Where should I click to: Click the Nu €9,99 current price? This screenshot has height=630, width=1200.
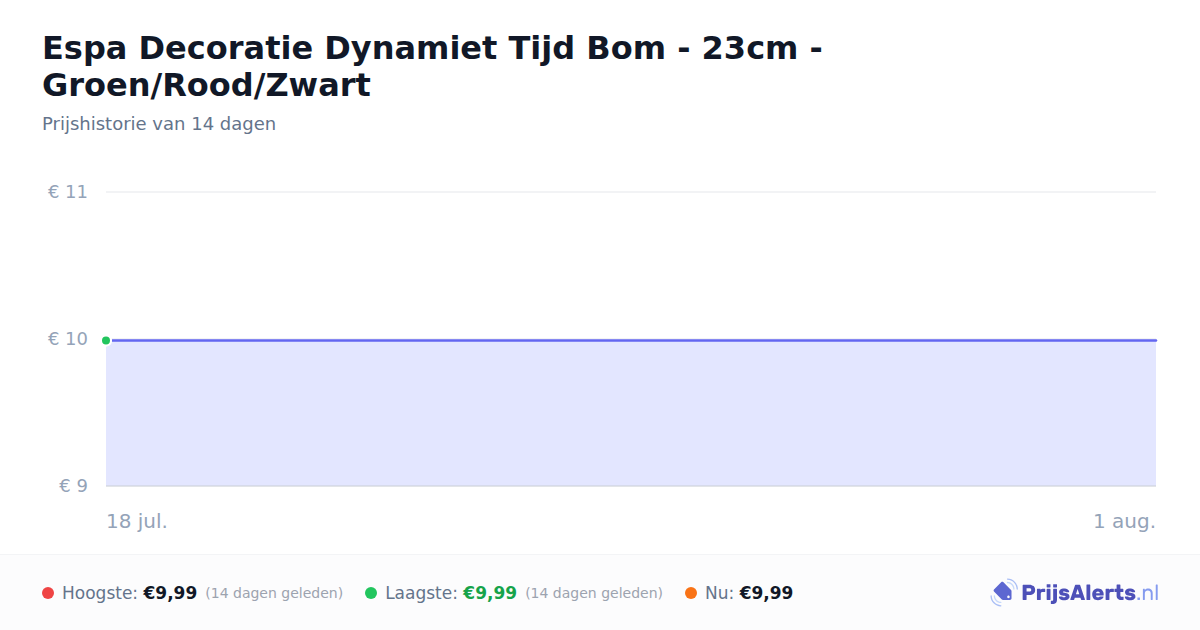766,593
